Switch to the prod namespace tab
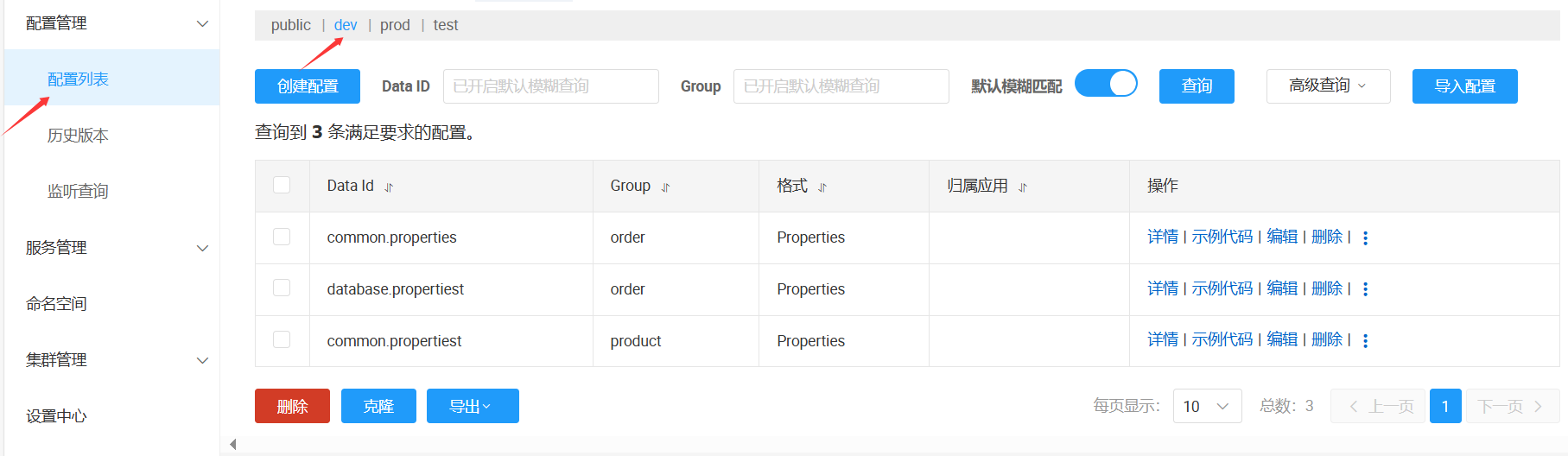The image size is (1568, 456). click(395, 25)
